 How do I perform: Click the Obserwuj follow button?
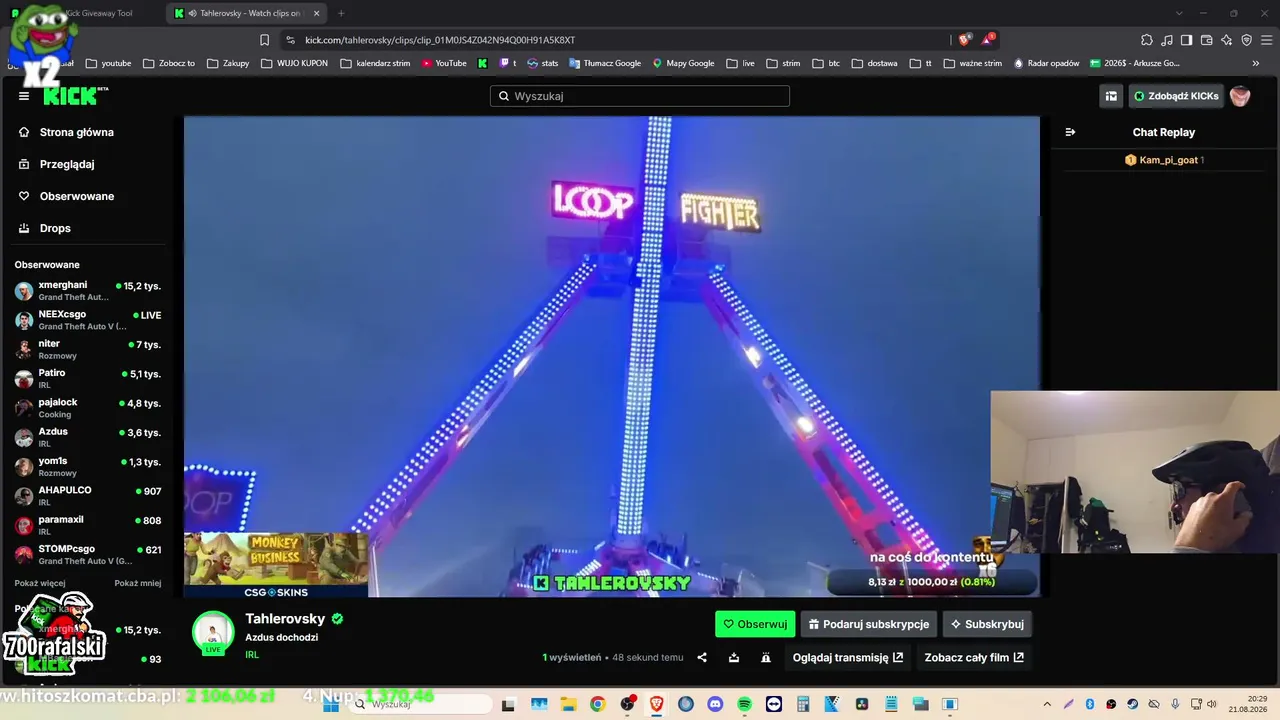pos(755,624)
